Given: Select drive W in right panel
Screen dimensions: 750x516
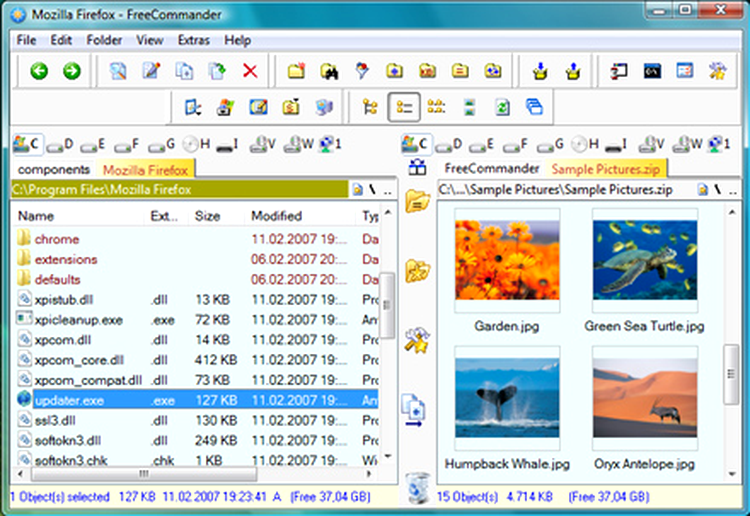Looking at the screenshot, I should 687,144.
